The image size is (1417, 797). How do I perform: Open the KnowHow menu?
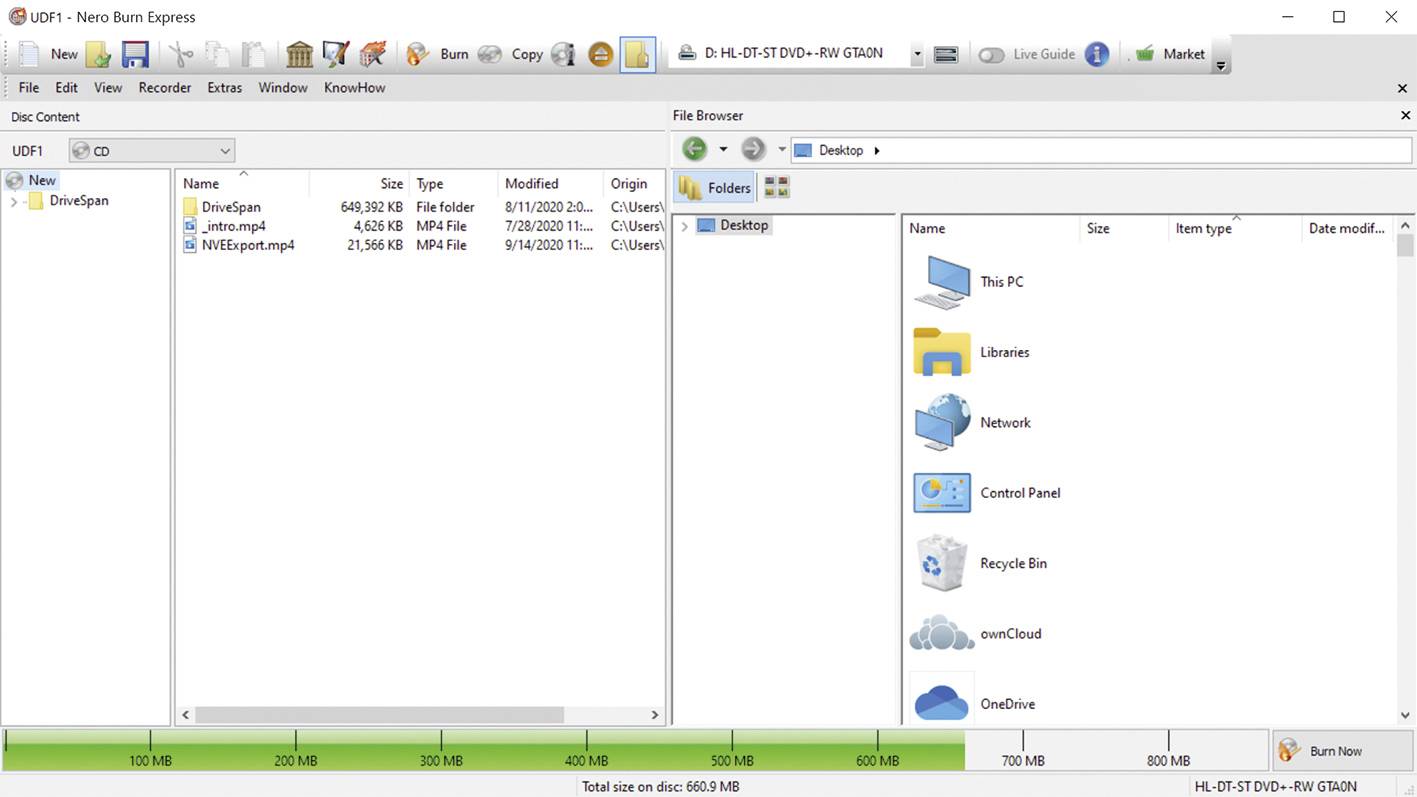coord(354,87)
